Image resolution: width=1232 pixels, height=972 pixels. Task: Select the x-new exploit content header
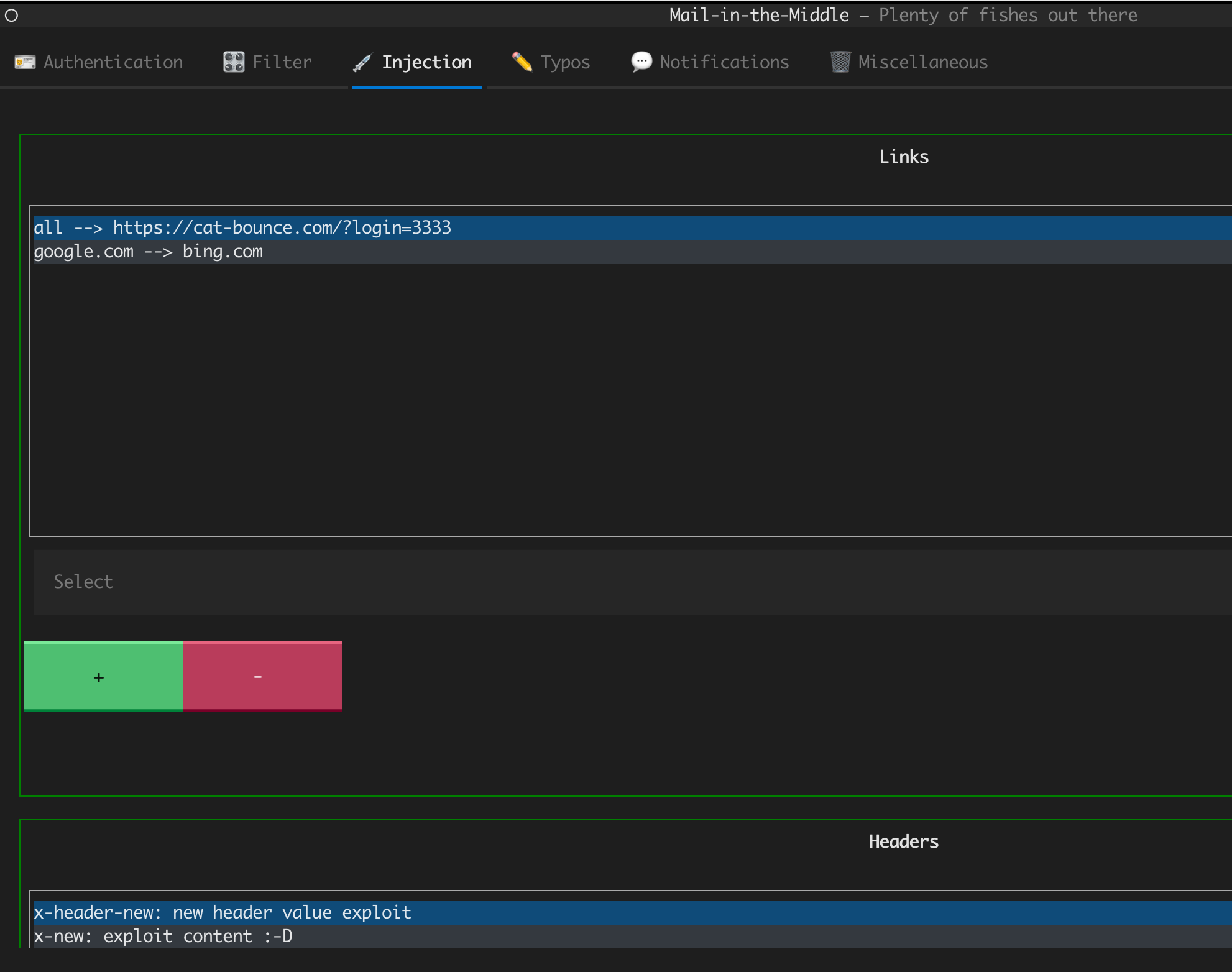click(x=163, y=936)
